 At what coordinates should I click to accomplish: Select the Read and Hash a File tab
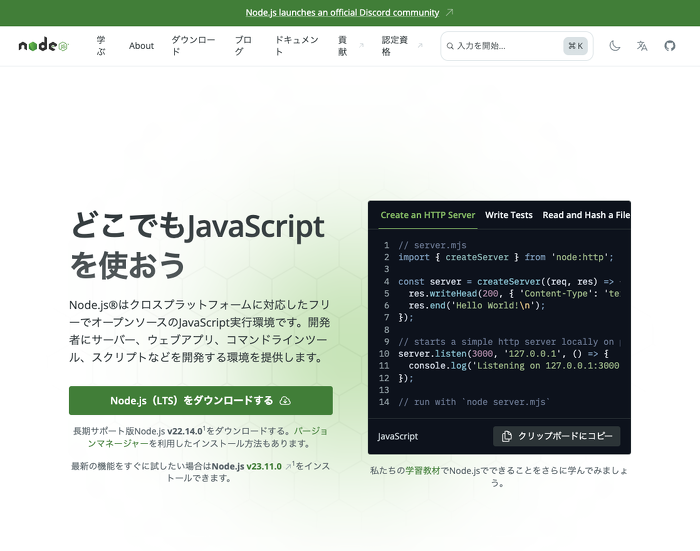point(586,215)
